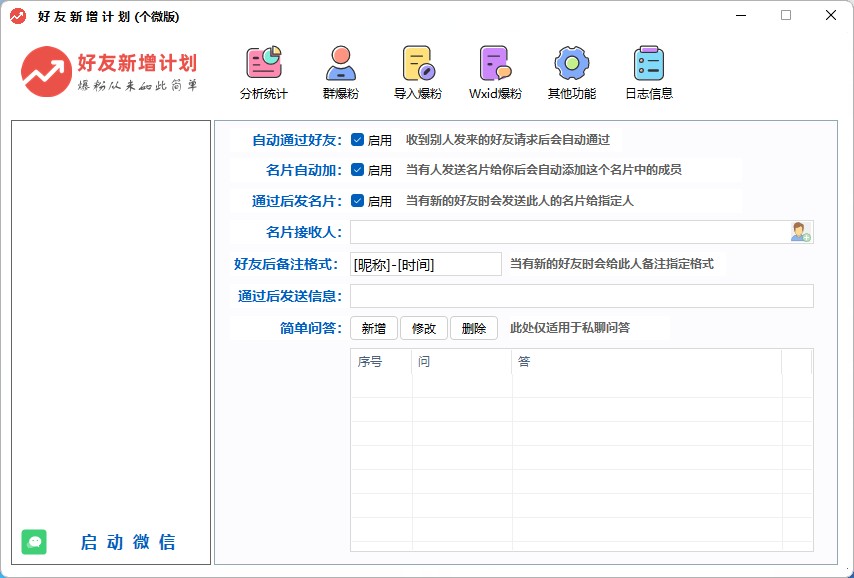This screenshot has height=578, width=854.
Task: Click the 新增 button
Action: [374, 328]
